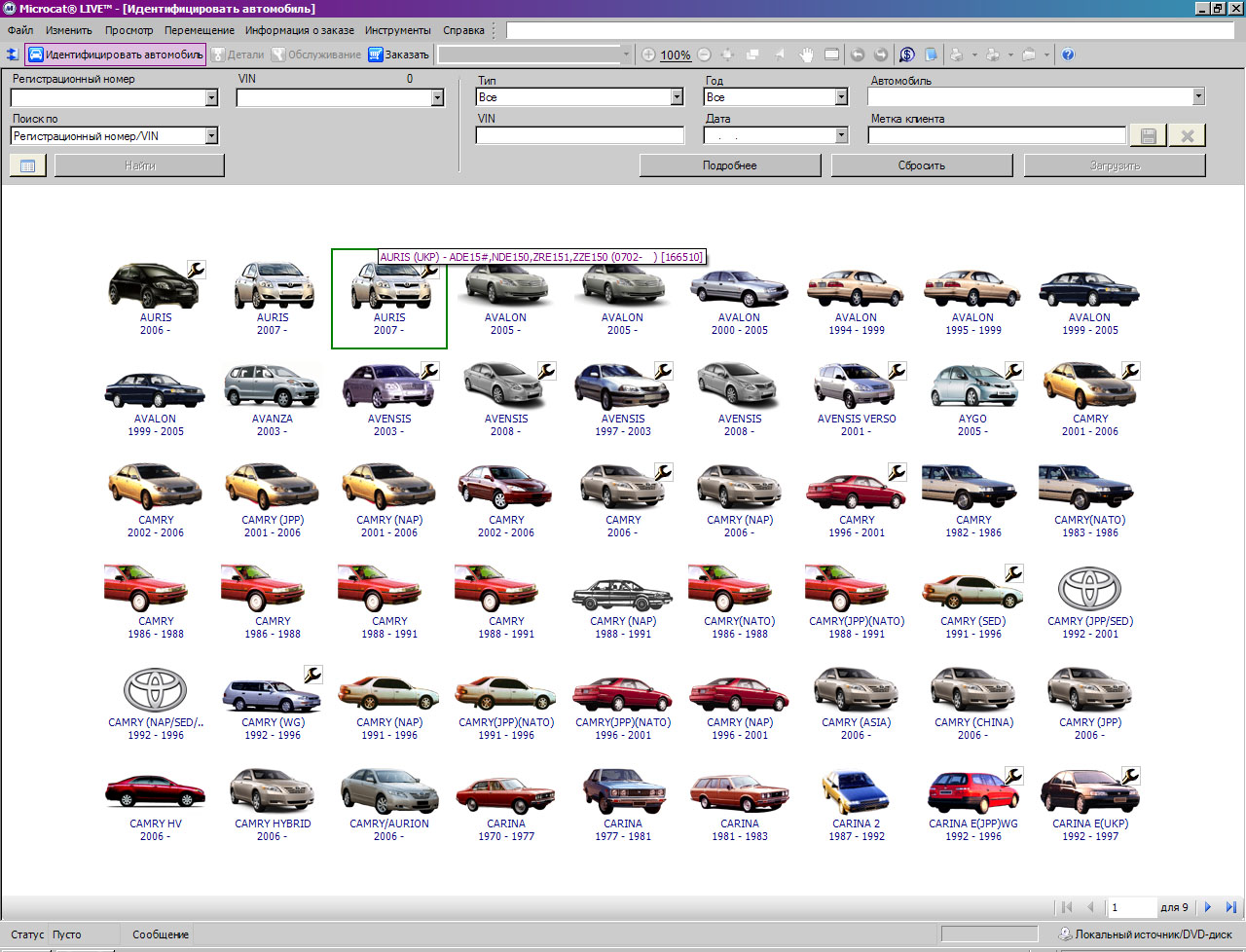Open the Справка menu
This screenshot has width=1246, height=952.
463,30
